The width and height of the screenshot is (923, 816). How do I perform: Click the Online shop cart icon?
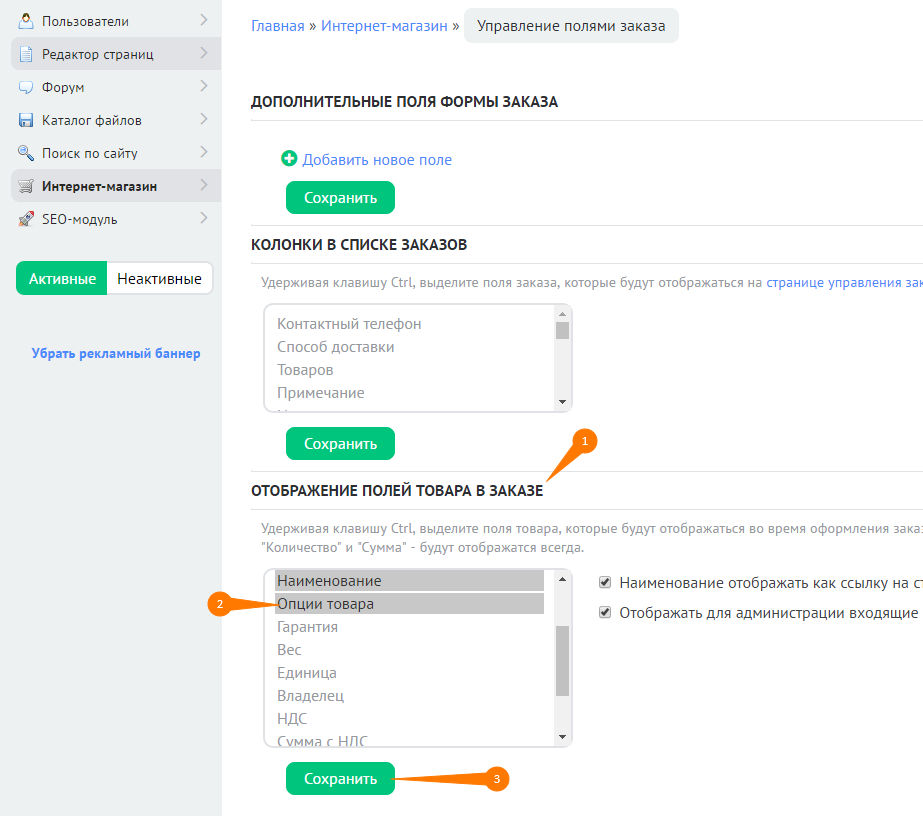point(26,186)
